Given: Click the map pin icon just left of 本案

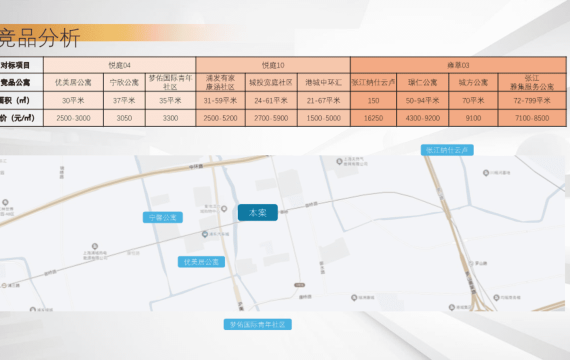Looking at the screenshot, I should (x=224, y=209).
